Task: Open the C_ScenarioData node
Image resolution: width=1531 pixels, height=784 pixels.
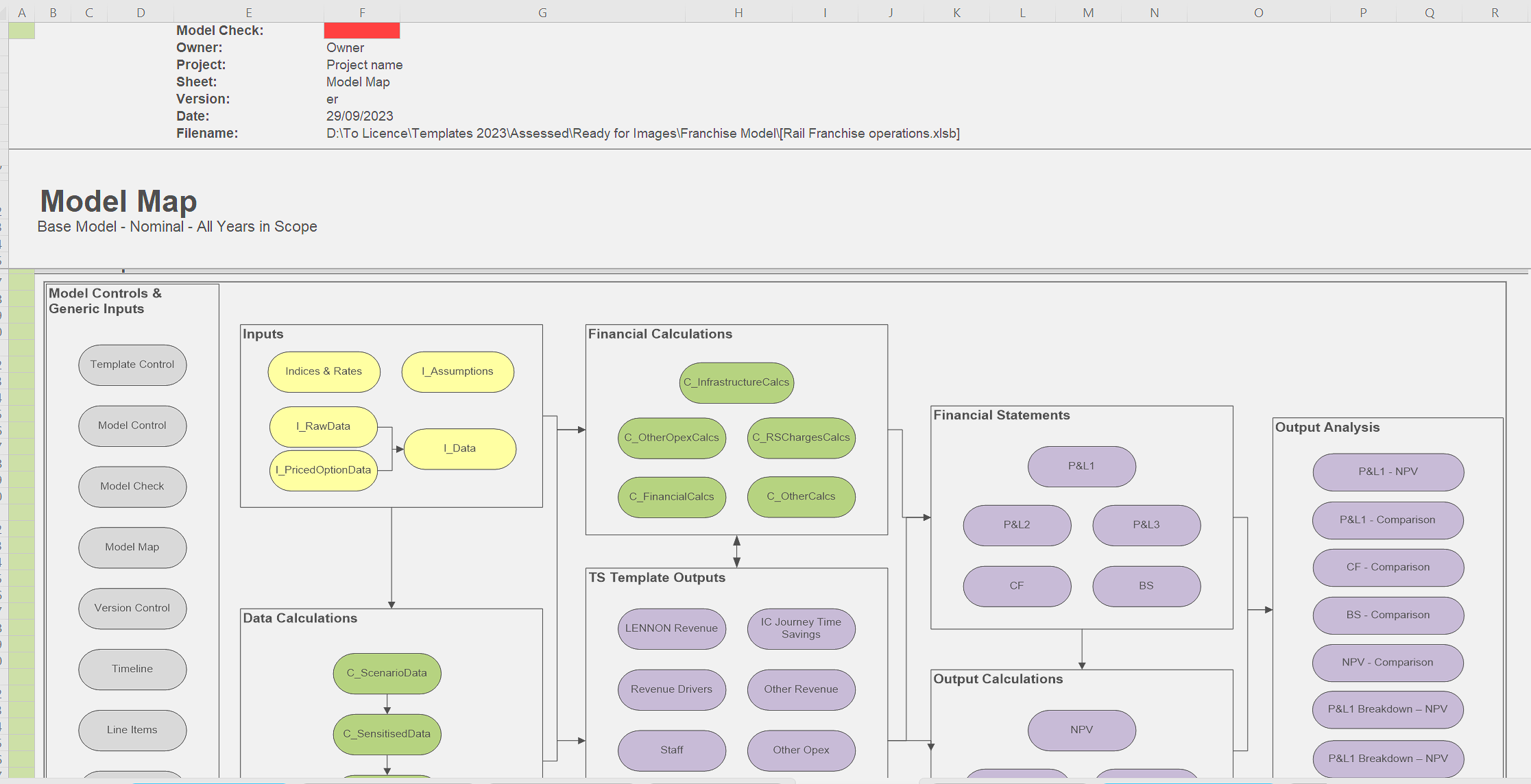Action: coord(387,673)
